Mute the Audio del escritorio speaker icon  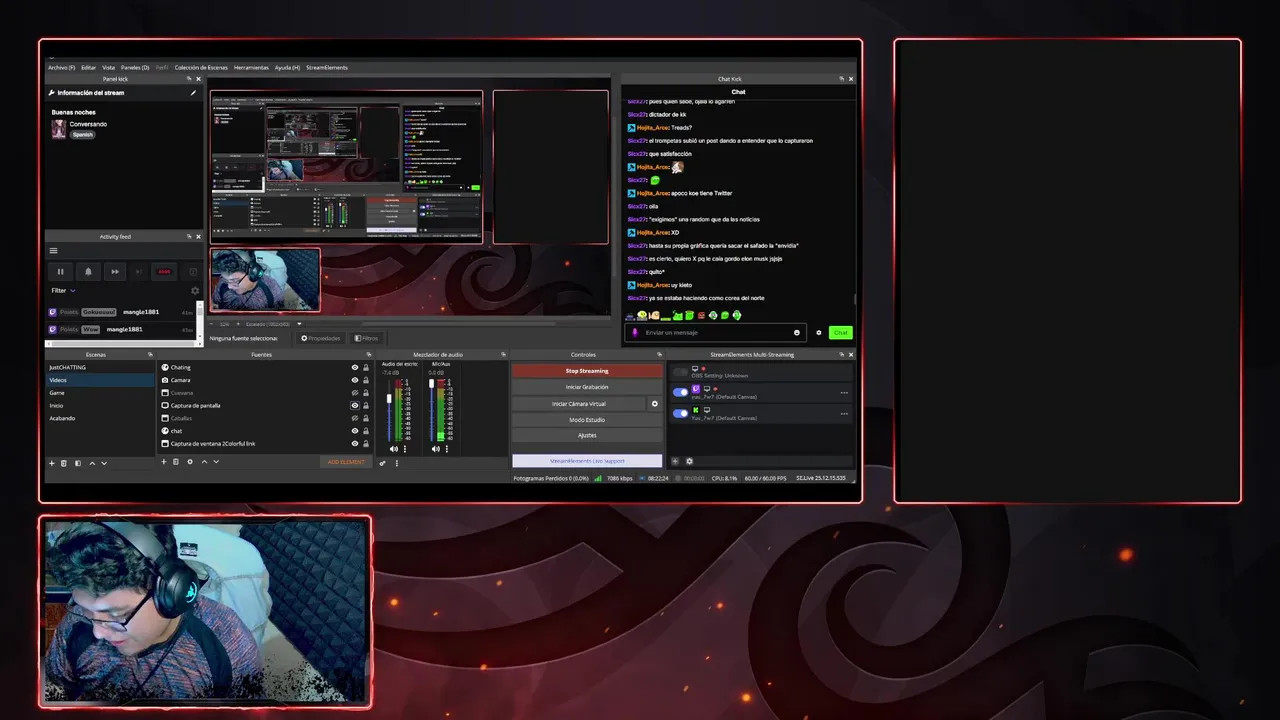click(x=393, y=449)
